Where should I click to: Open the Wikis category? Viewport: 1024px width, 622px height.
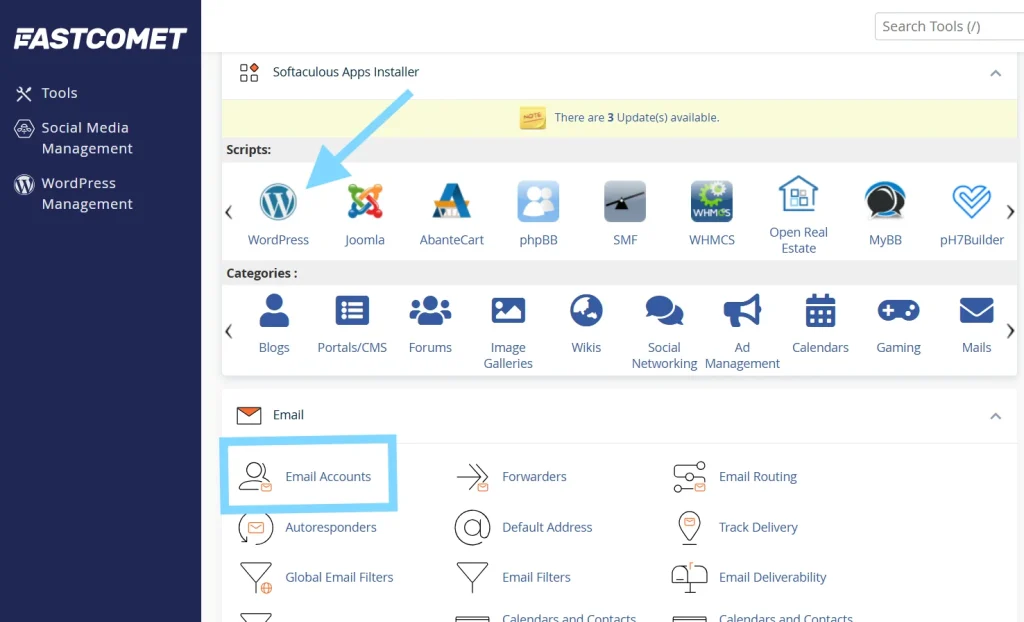coord(586,310)
